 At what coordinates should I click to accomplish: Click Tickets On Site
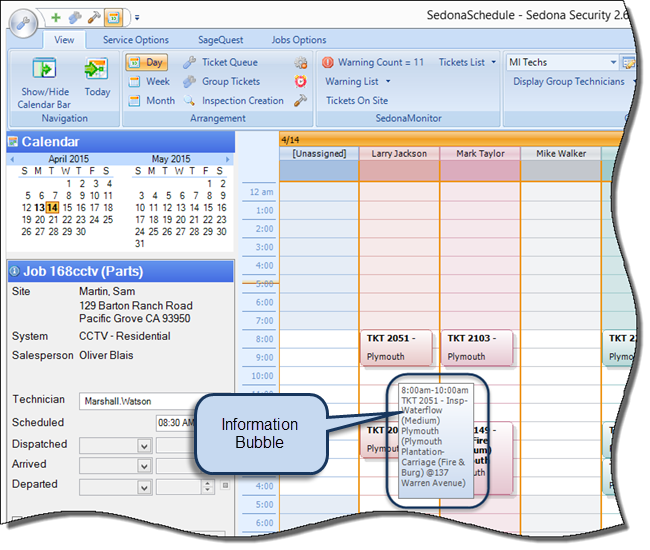coord(357,101)
